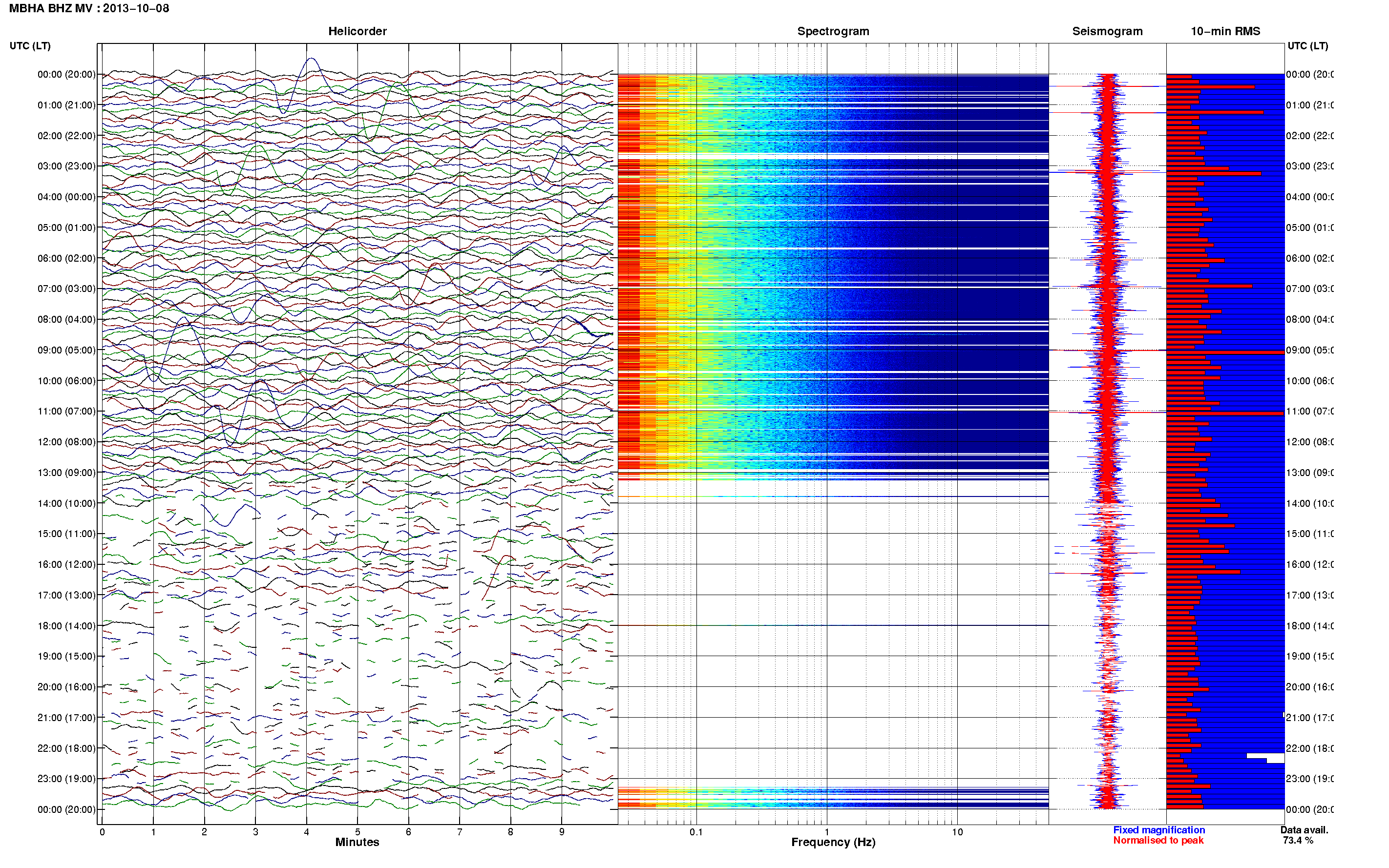Click the long RMS bar near 11:00
The image size is (1389, 868).
click(x=1225, y=413)
